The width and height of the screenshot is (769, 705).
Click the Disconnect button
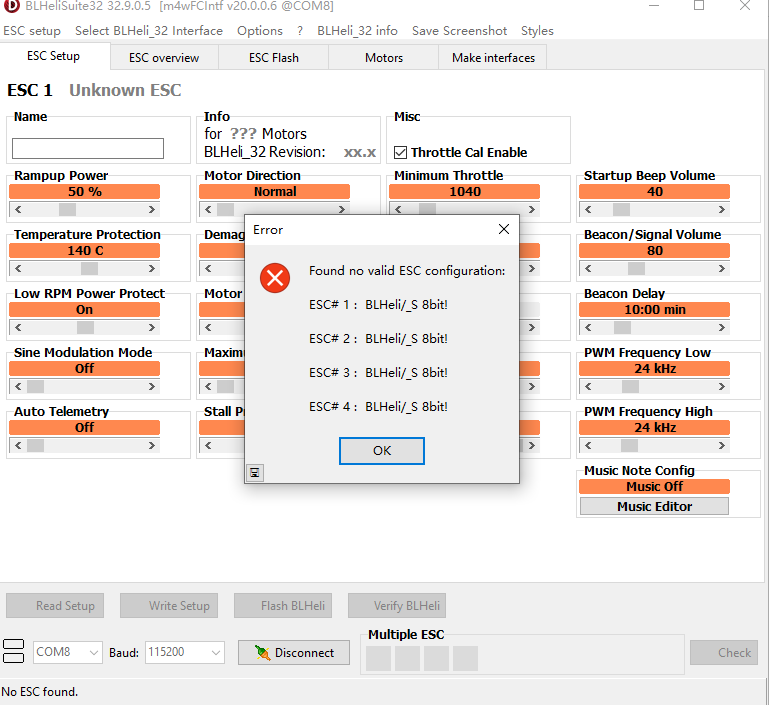coord(294,653)
